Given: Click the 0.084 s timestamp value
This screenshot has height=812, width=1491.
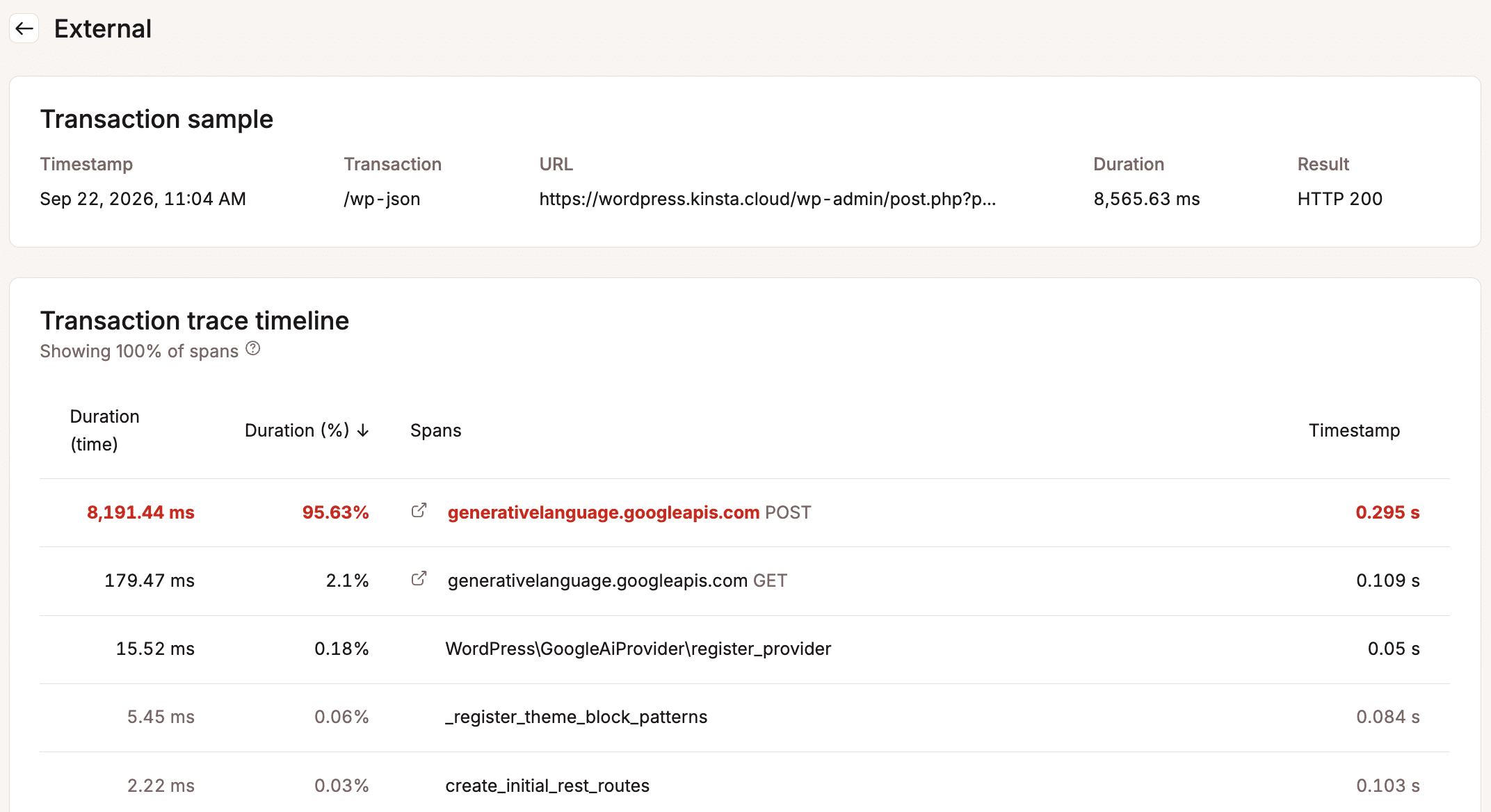Looking at the screenshot, I should [1388, 717].
